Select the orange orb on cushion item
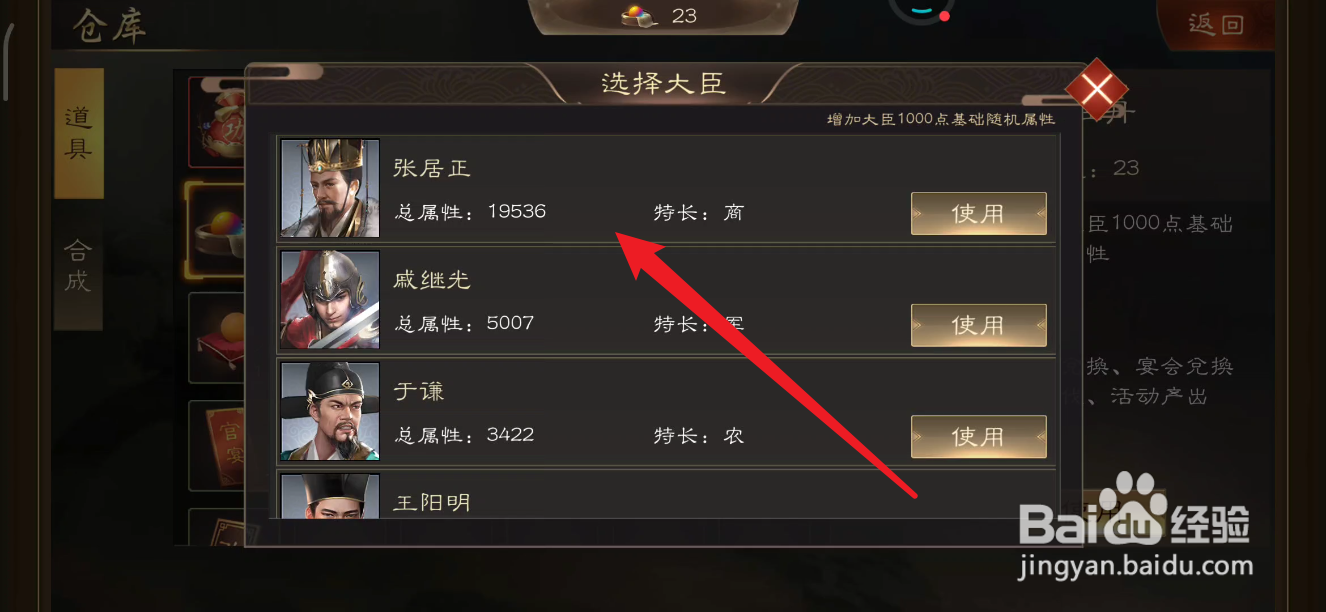The height and width of the screenshot is (612, 1326). [x=218, y=336]
